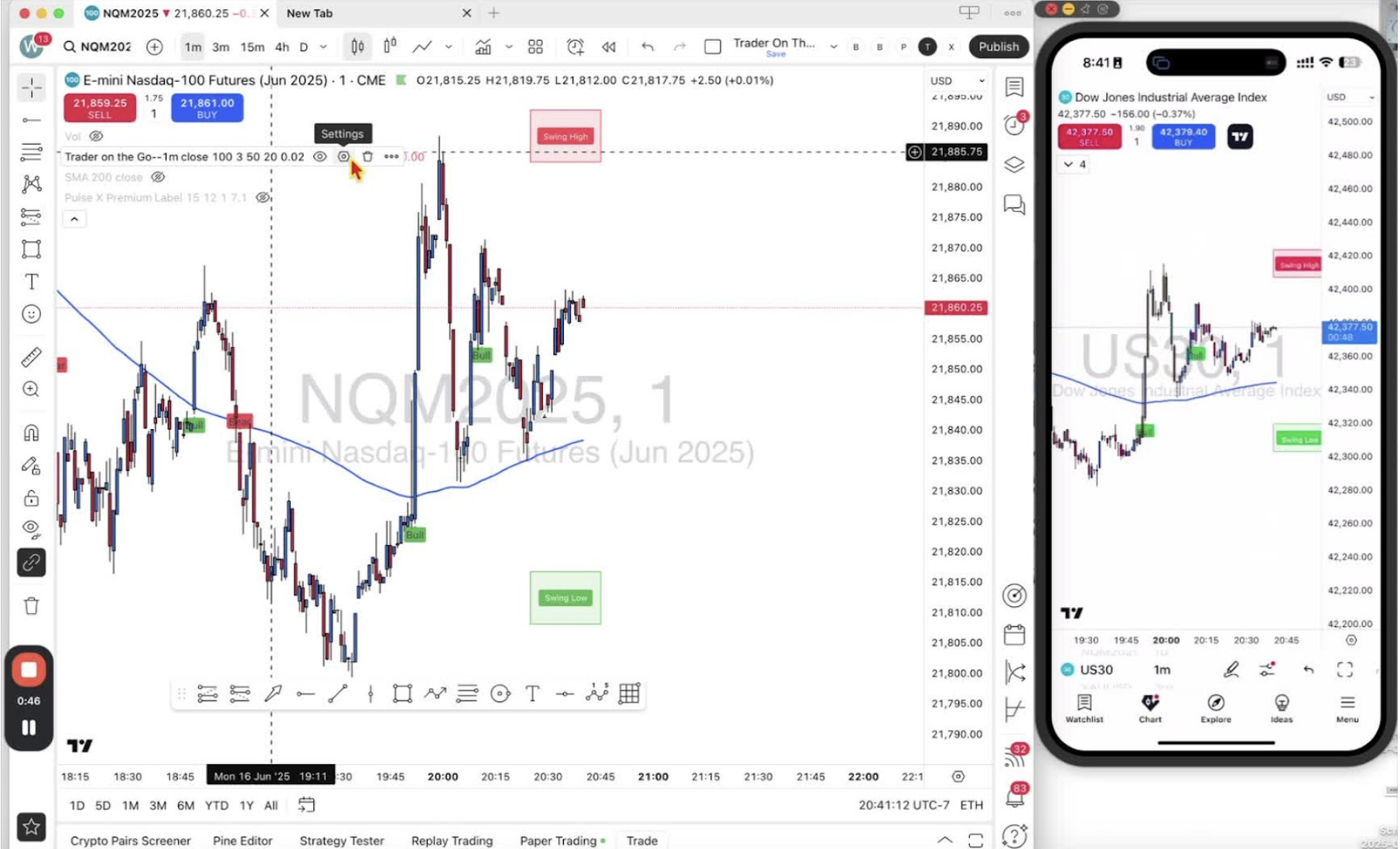Open the forecasting and measurement tools
1400x849 pixels.
[32, 217]
